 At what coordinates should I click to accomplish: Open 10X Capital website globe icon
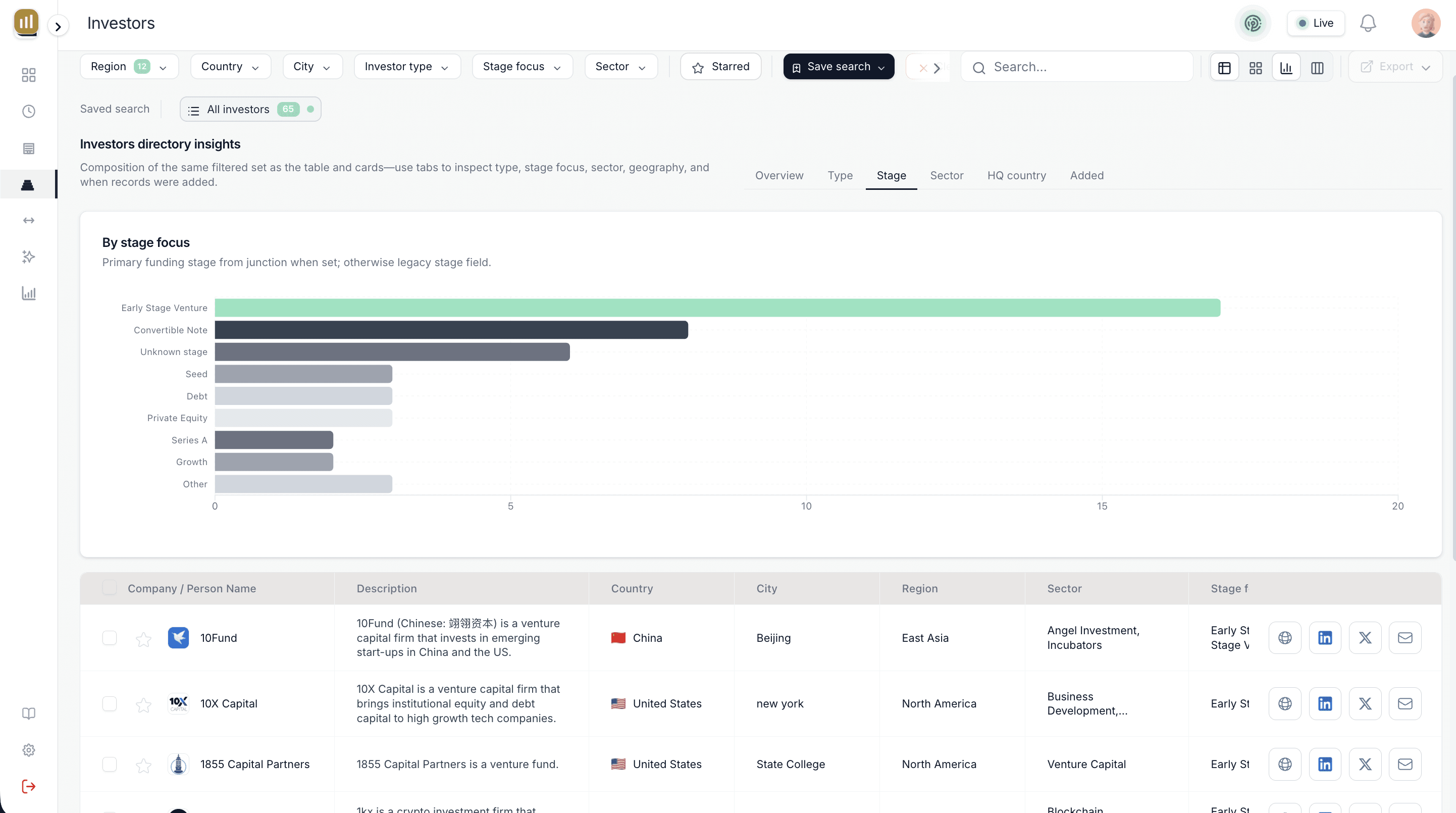coord(1284,703)
